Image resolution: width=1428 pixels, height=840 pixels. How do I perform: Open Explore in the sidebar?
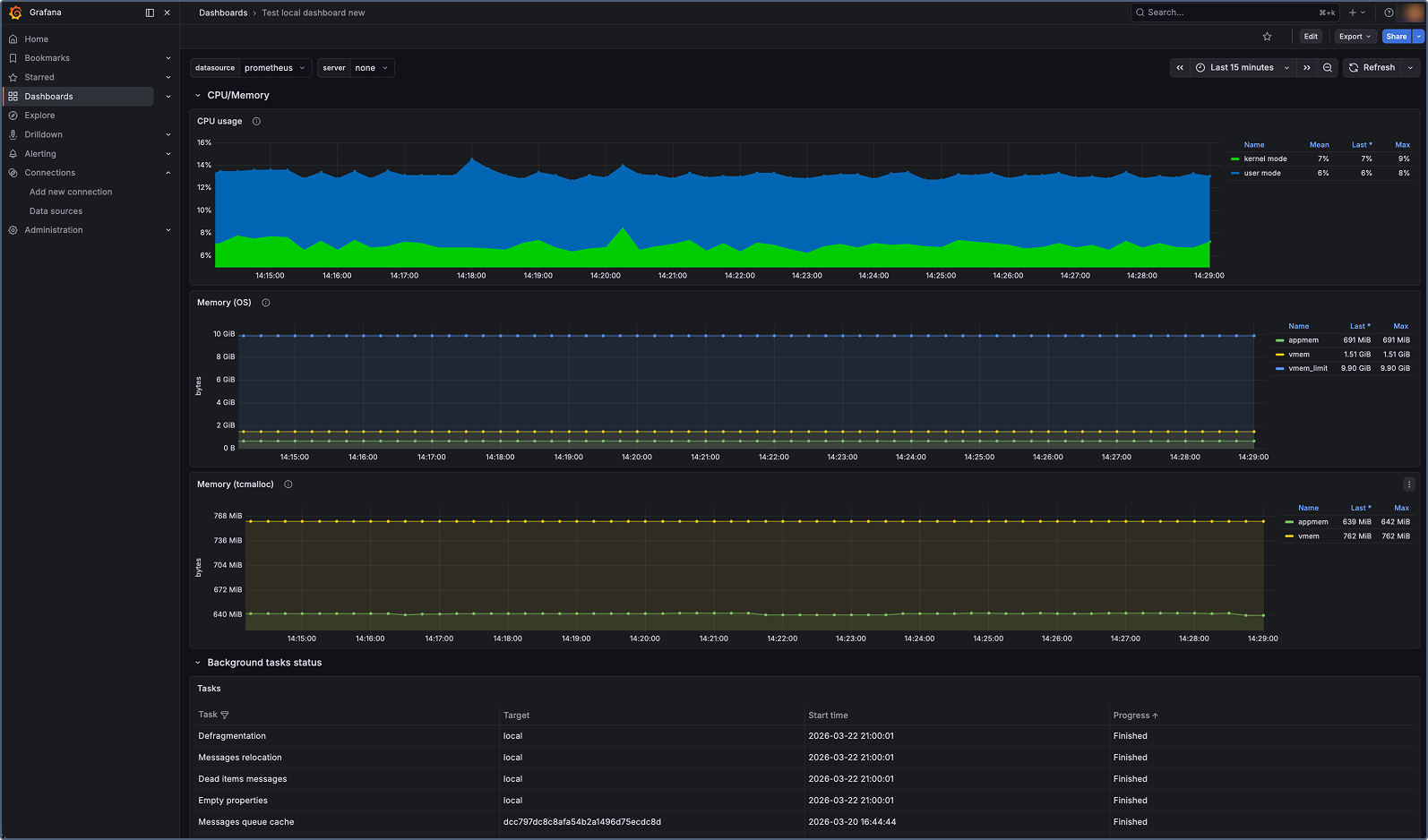pyautogui.click(x=39, y=116)
